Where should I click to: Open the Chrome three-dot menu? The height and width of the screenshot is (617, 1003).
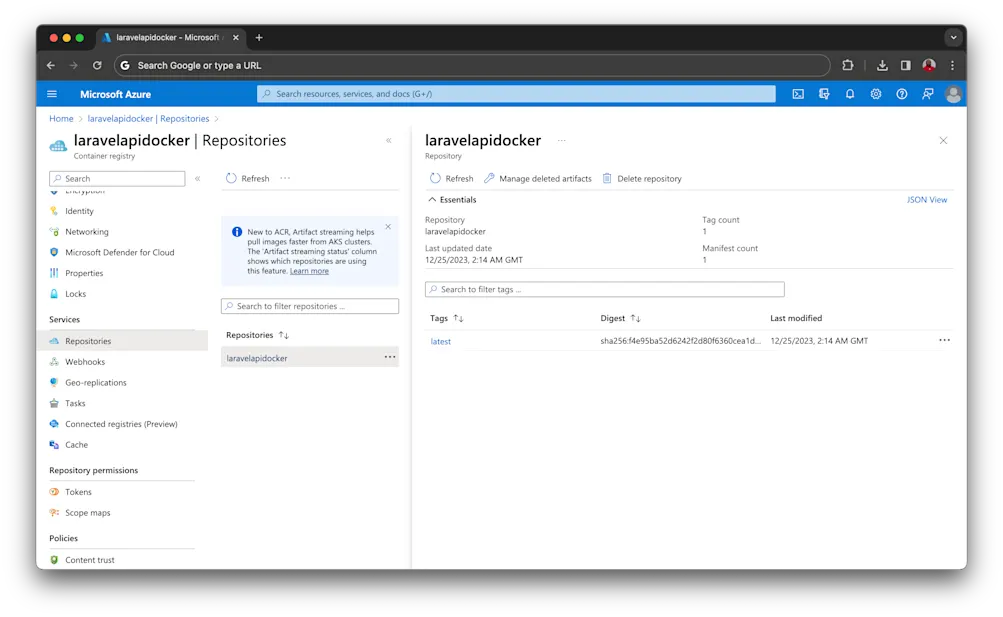tap(952, 65)
